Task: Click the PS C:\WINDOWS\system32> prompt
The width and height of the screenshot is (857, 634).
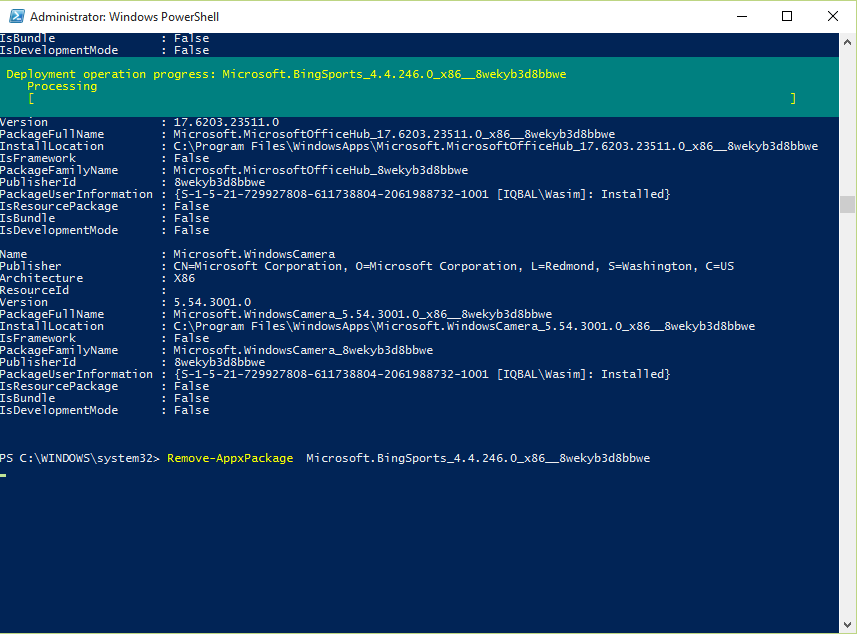Action: [x=80, y=458]
